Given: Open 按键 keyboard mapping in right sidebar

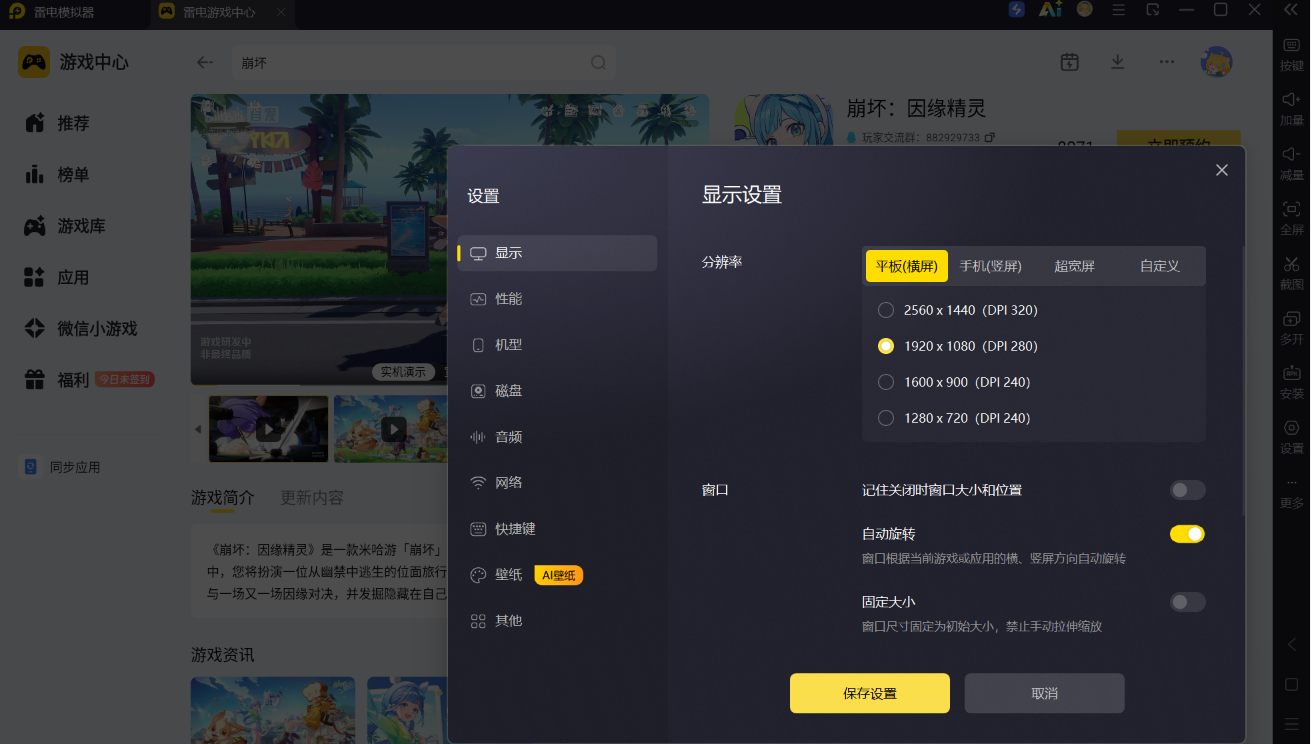Looking at the screenshot, I should tap(1291, 53).
